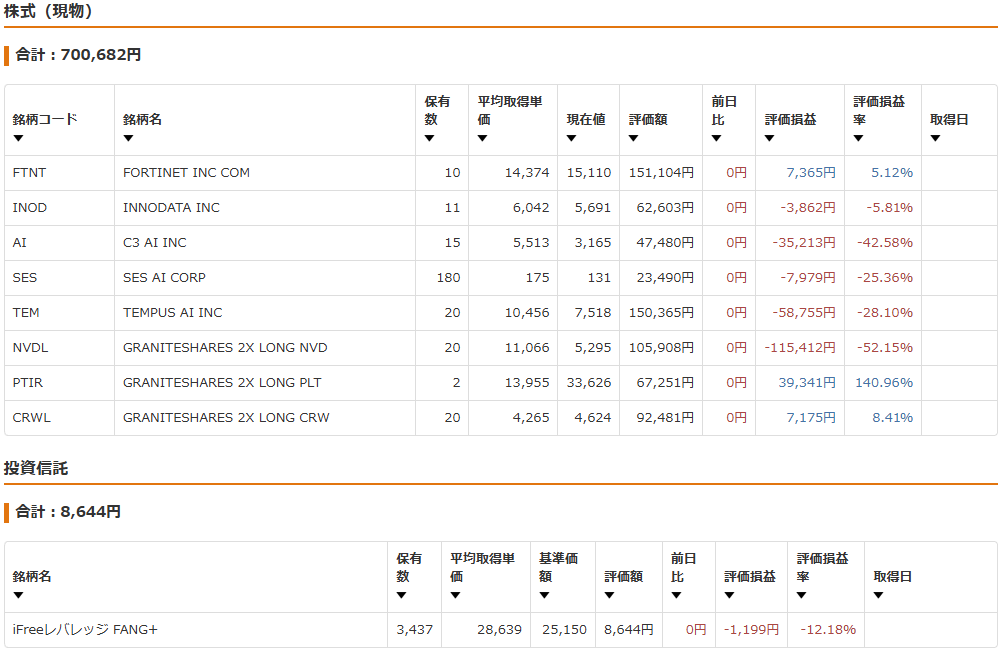998x650 pixels.
Task: Sort 投資信託 table by 銘柄名 arrow
Action: click(x=18, y=595)
